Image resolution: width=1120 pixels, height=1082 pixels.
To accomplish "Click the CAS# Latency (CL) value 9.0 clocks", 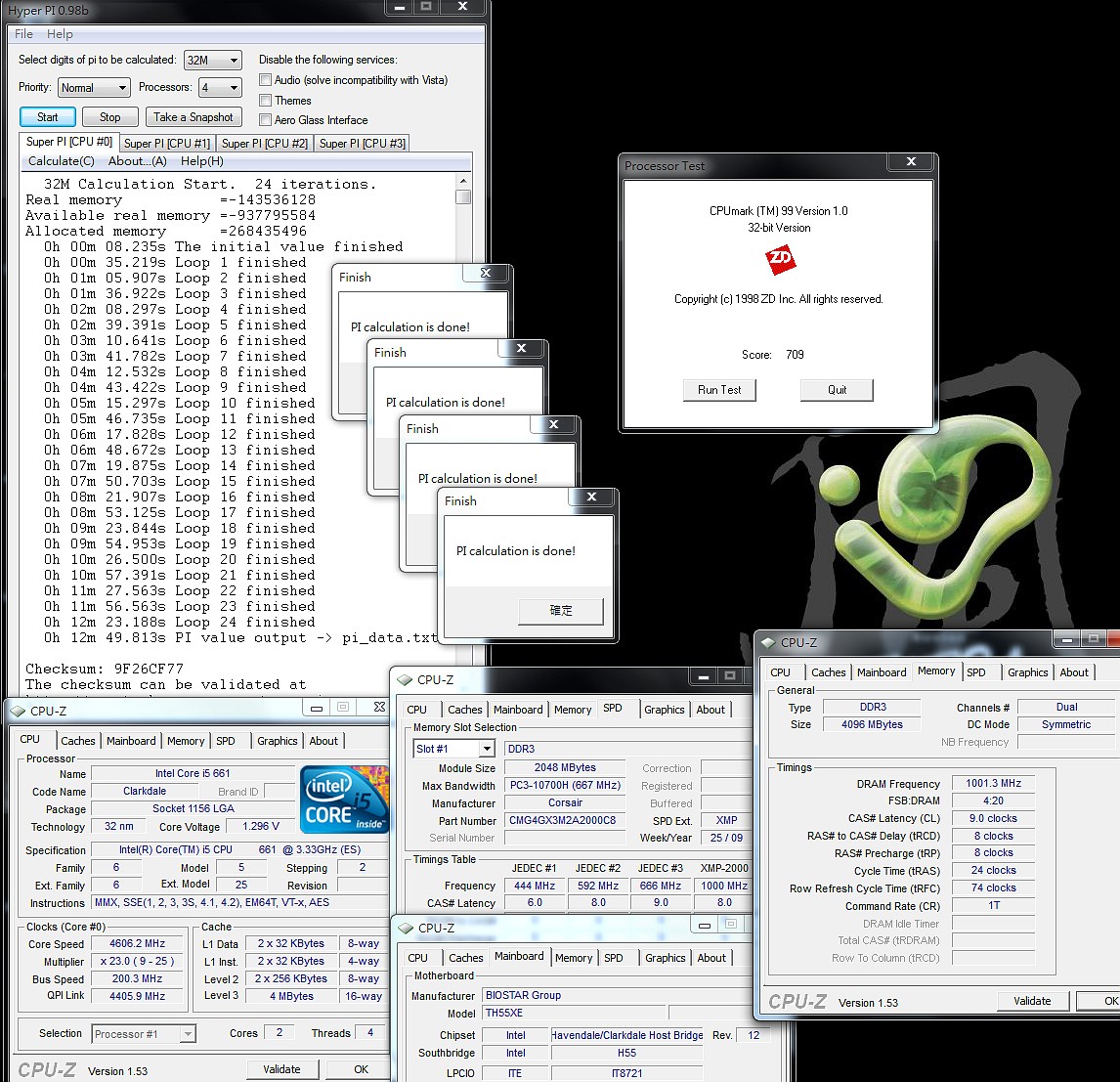I will click(x=993, y=818).
